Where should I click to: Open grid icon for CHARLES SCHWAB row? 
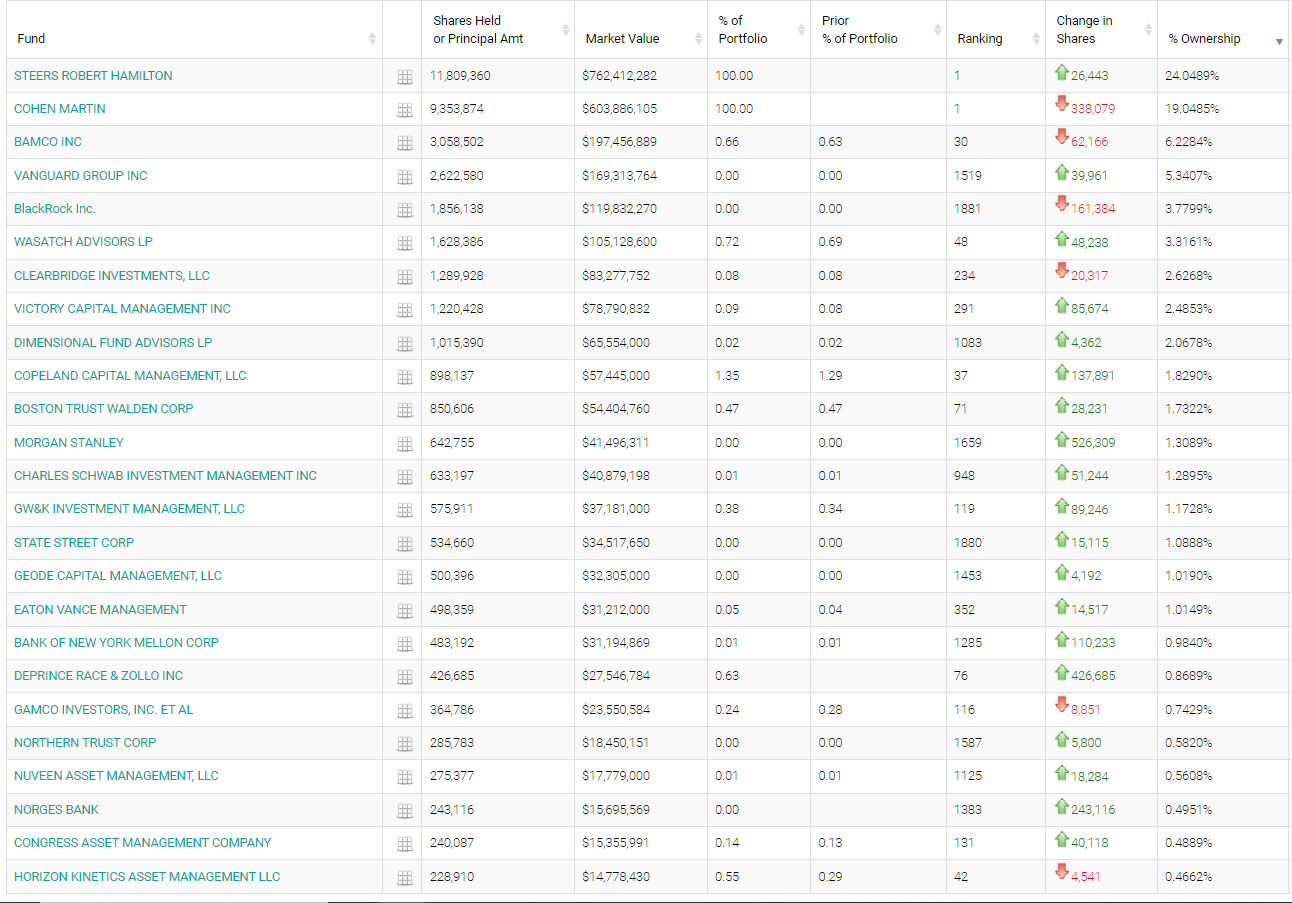(404, 477)
